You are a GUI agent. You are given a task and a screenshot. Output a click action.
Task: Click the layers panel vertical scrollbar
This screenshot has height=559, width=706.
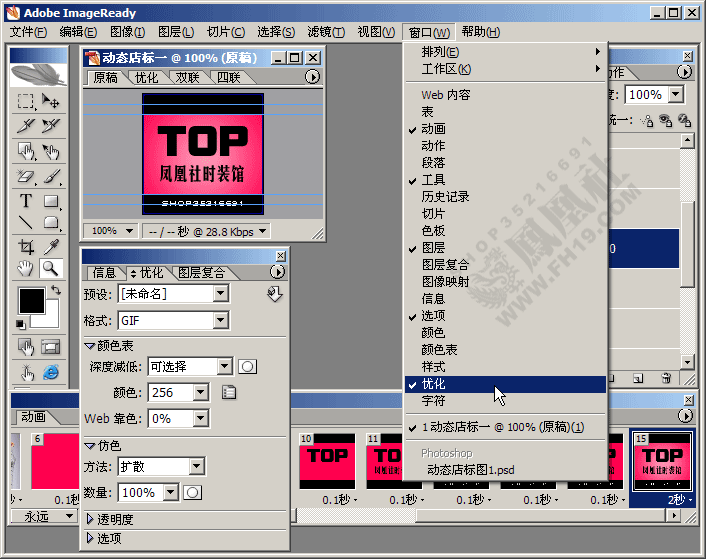687,243
